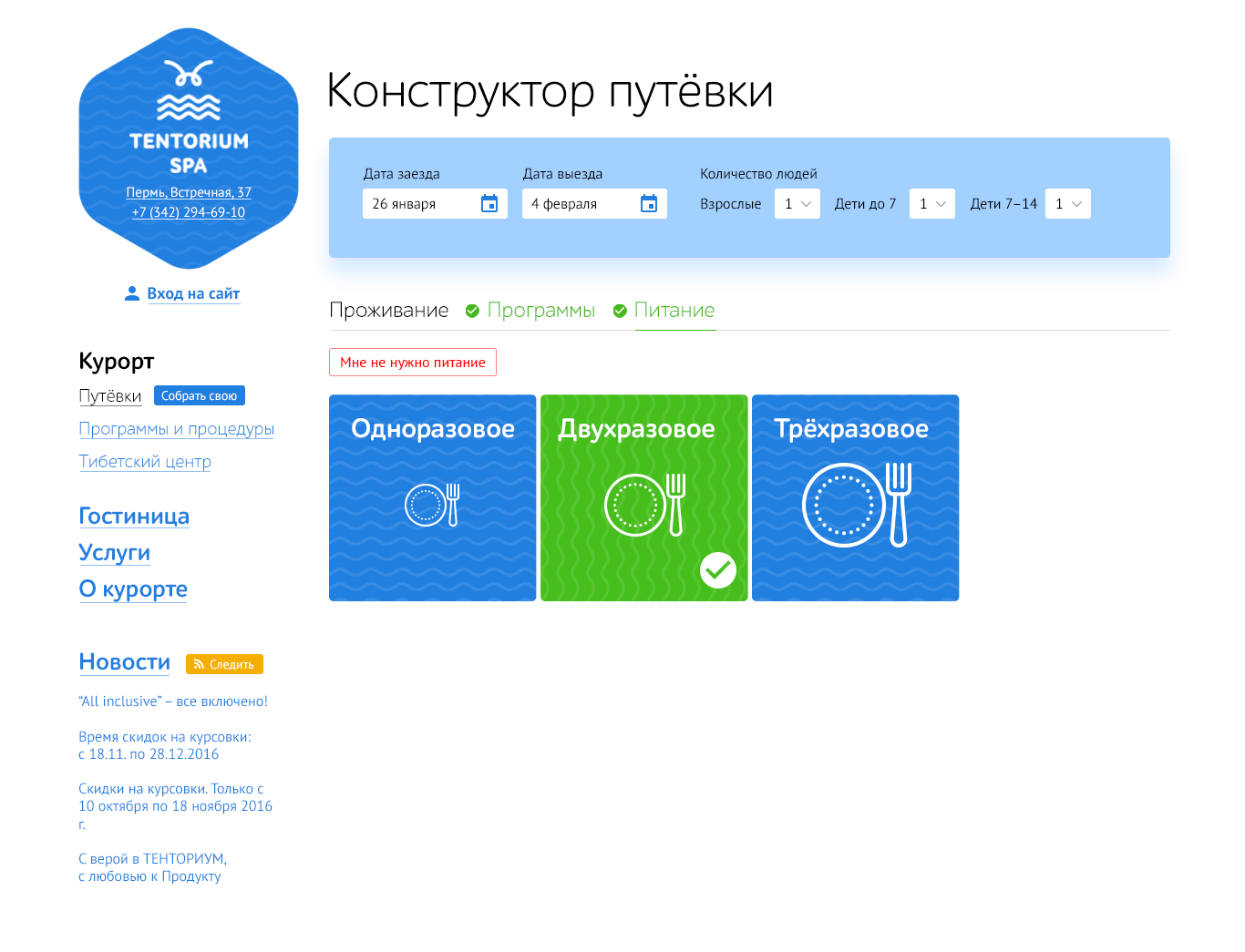This screenshot has width=1245, height=952.
Task: Click the Собрать свою badge next to Путёвки
Action: pyautogui.click(x=199, y=395)
